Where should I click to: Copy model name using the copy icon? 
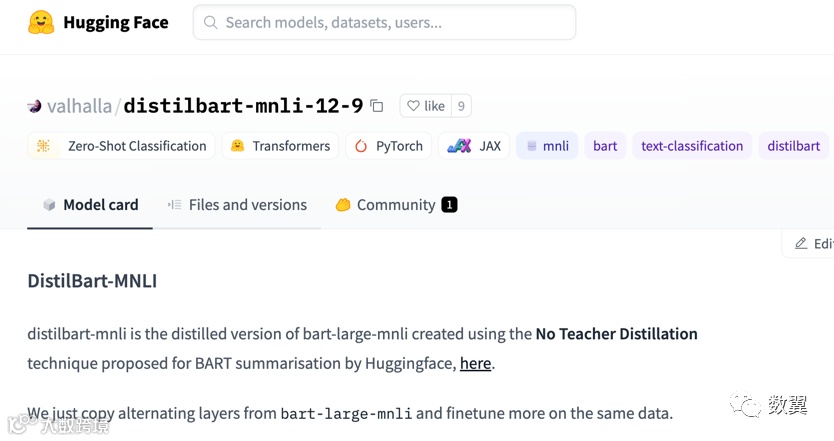[x=377, y=106]
